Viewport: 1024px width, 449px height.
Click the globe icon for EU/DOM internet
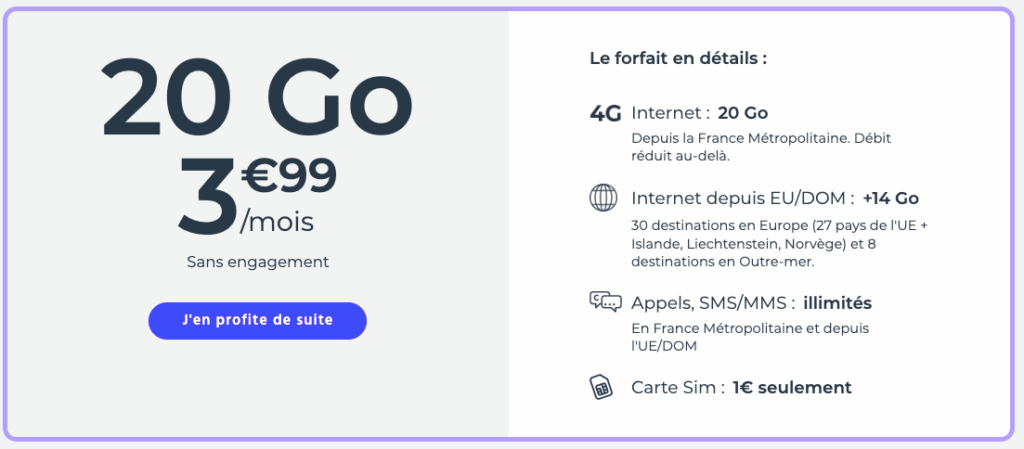[604, 198]
